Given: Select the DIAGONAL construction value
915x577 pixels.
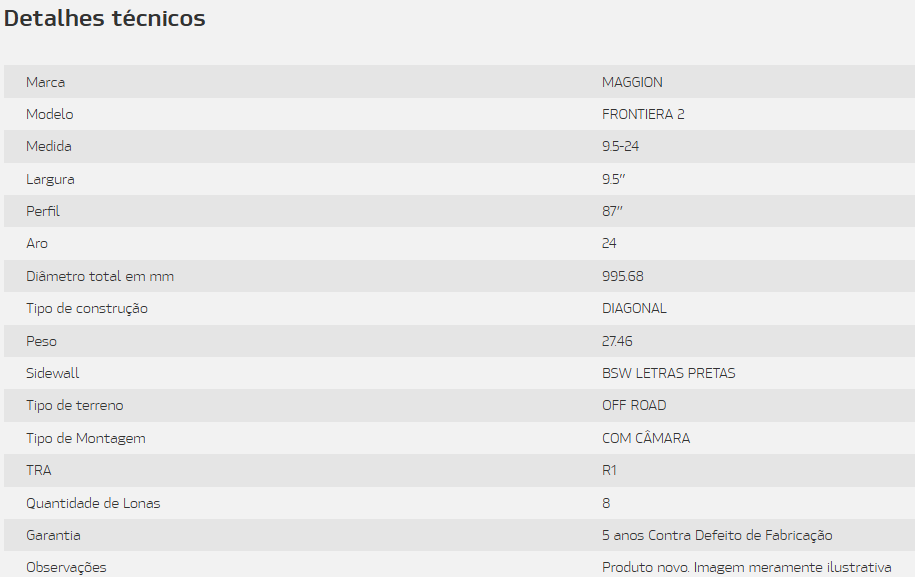Looking at the screenshot, I should coord(634,308).
